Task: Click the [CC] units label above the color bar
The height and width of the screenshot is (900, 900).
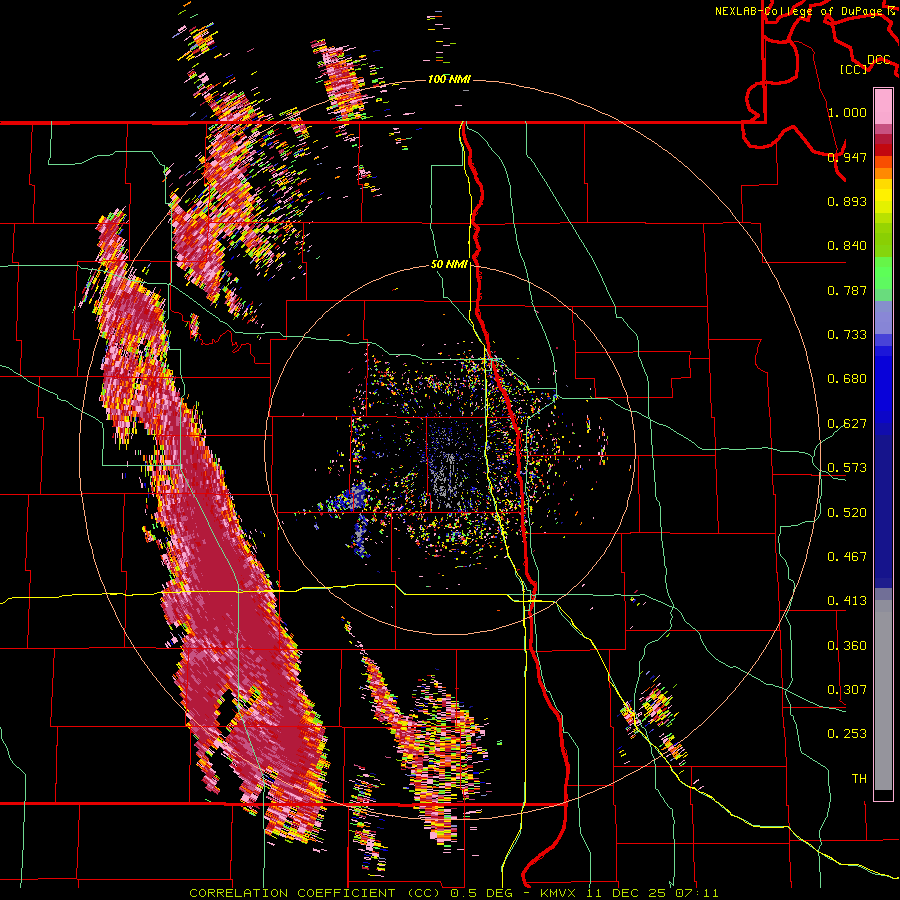Action: pos(854,69)
